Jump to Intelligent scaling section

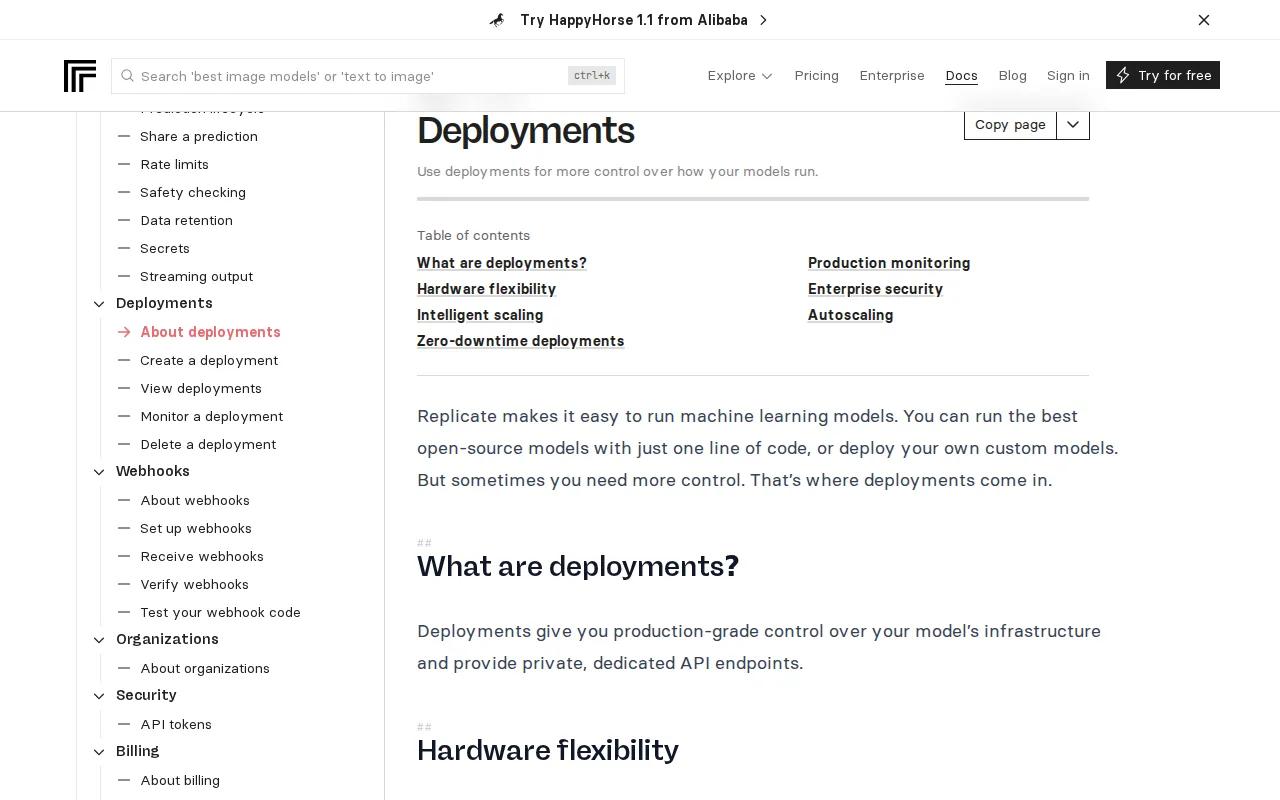(x=480, y=315)
